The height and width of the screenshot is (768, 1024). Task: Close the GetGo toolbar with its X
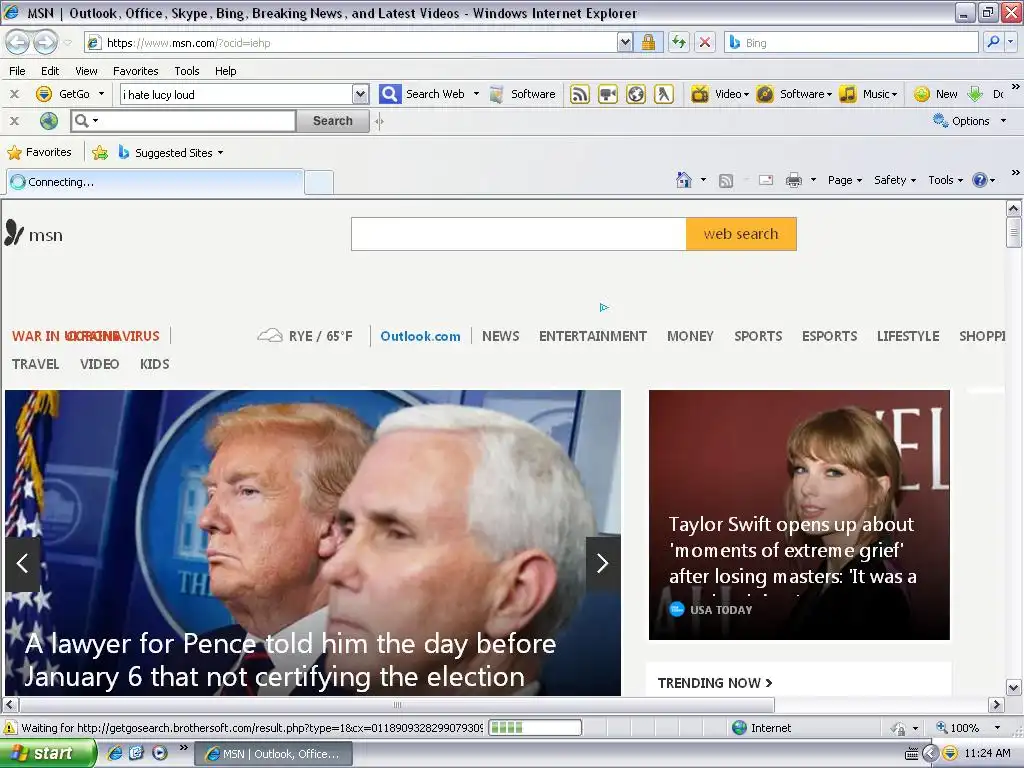click(14, 94)
